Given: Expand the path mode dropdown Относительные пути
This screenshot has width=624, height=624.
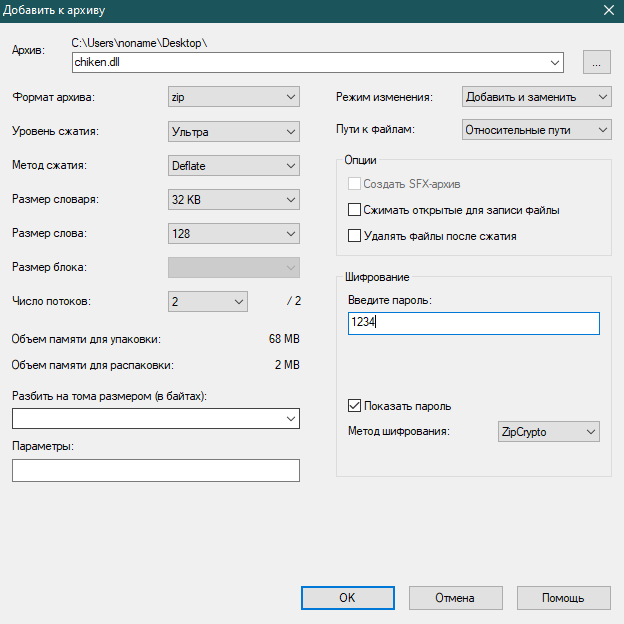Looking at the screenshot, I should point(536,130).
